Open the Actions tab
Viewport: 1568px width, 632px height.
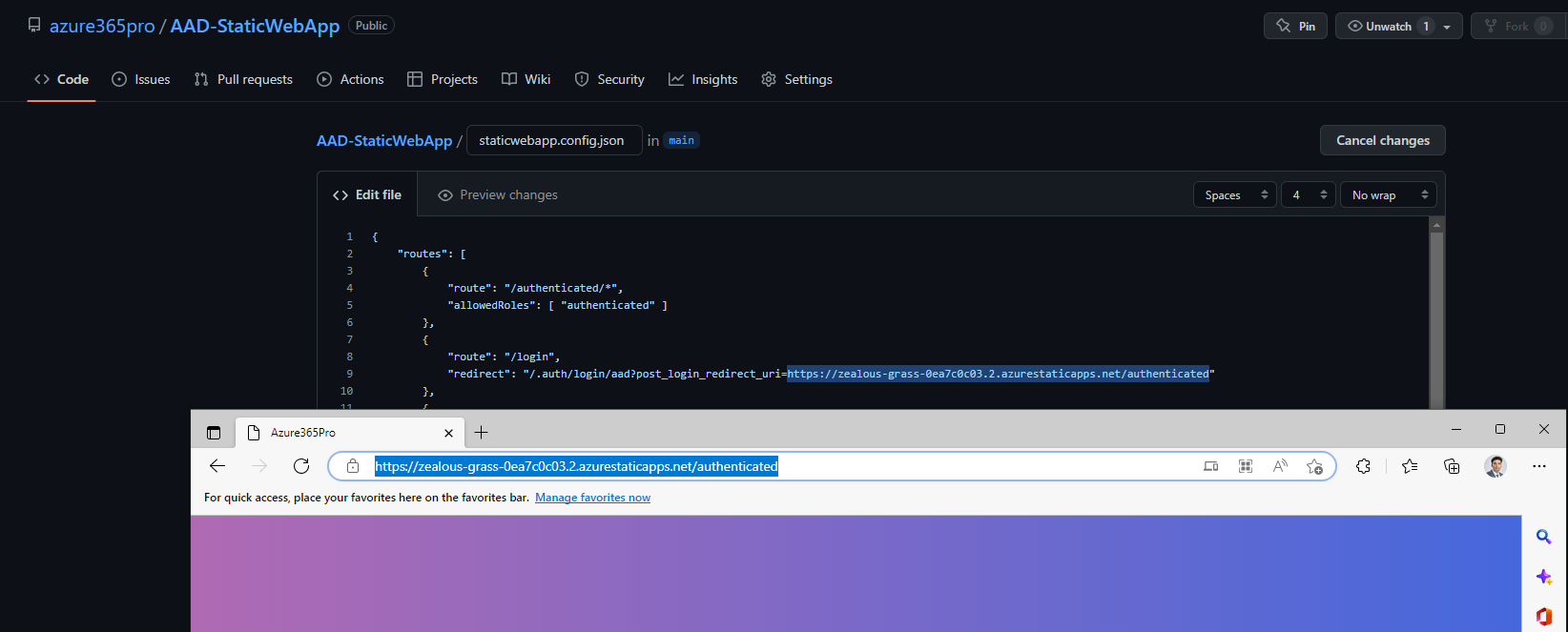350,79
